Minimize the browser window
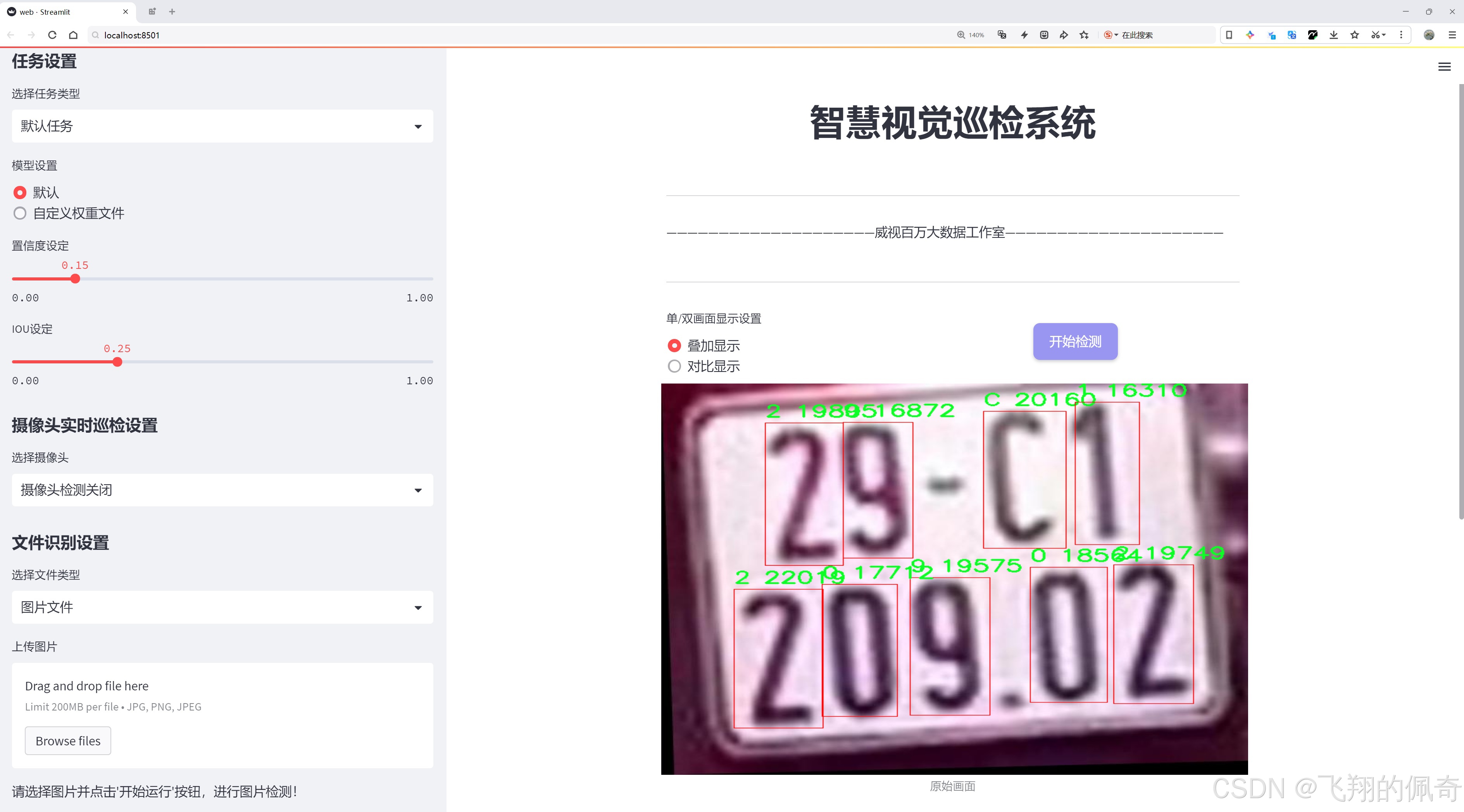1464x812 pixels. tap(1405, 11)
